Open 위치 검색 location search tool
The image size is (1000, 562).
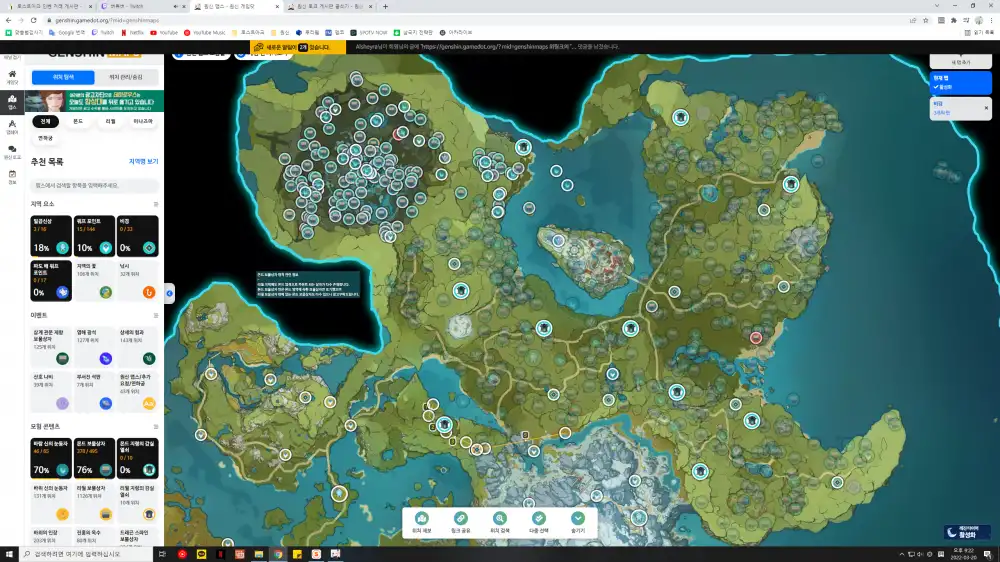[x=500, y=520]
